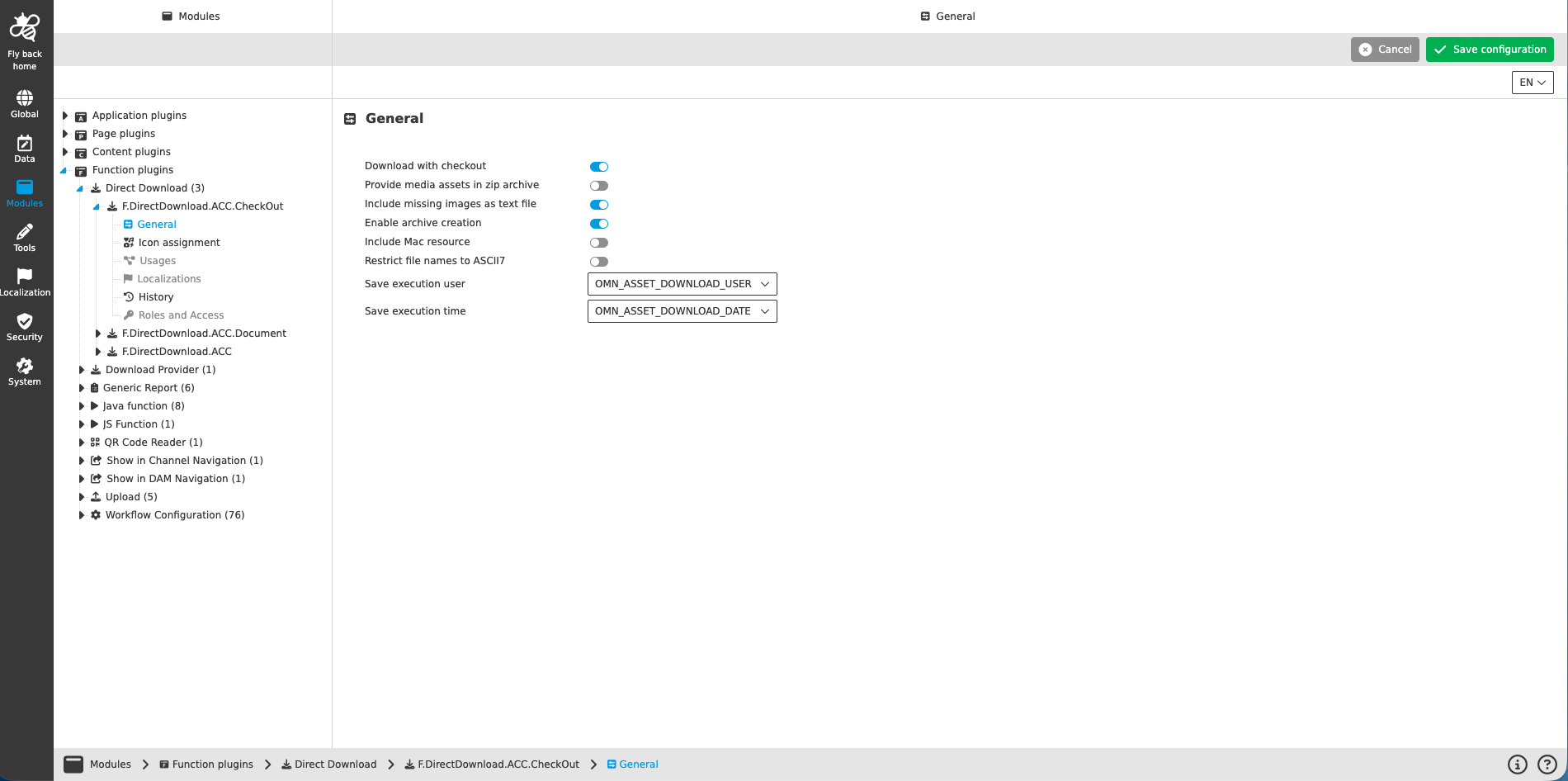The image size is (1568, 781).
Task: Click the Save configuration button
Action: [x=1489, y=49]
